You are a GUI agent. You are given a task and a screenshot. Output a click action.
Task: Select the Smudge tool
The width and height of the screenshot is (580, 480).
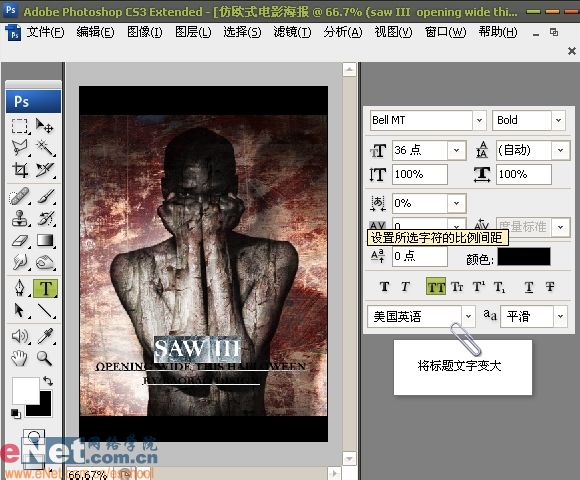pyautogui.click(x=20, y=262)
